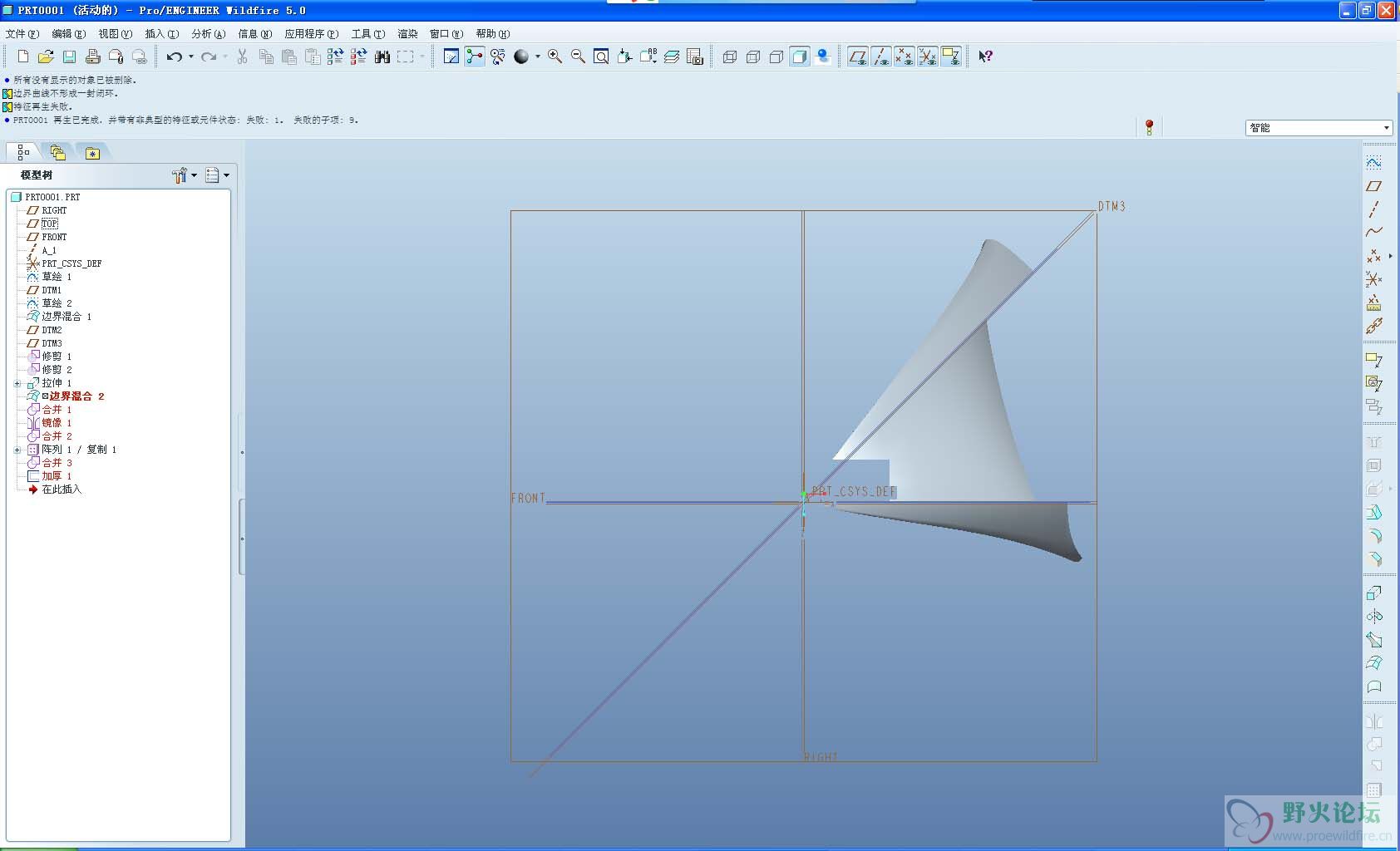1400x851 pixels.
Task: Open the appearance gallery dropdown arrow
Action: (538, 57)
